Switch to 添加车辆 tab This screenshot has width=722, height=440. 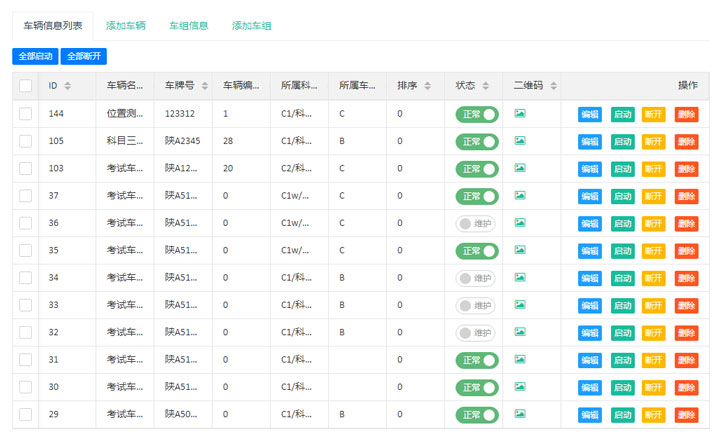(125, 26)
